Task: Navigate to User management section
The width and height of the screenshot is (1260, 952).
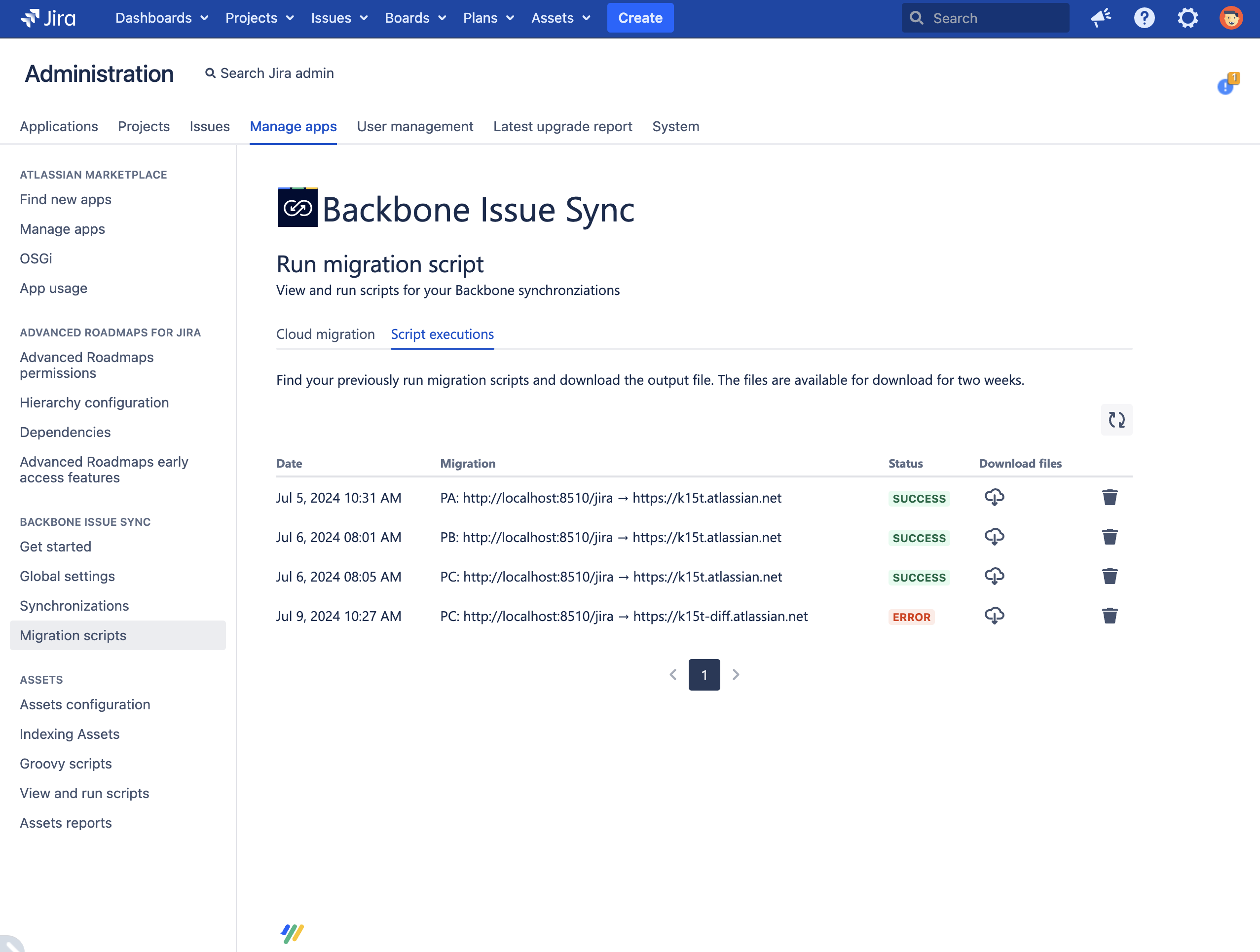Action: (415, 126)
